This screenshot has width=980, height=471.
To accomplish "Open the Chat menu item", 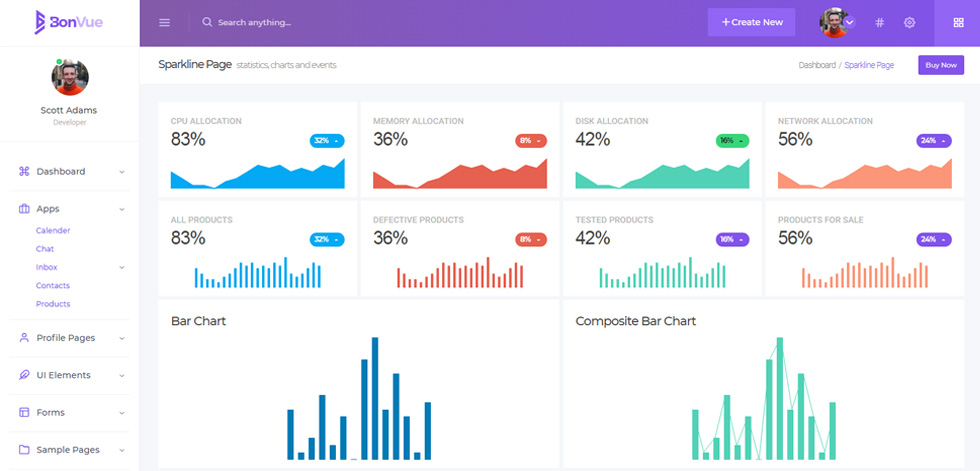I will point(45,249).
